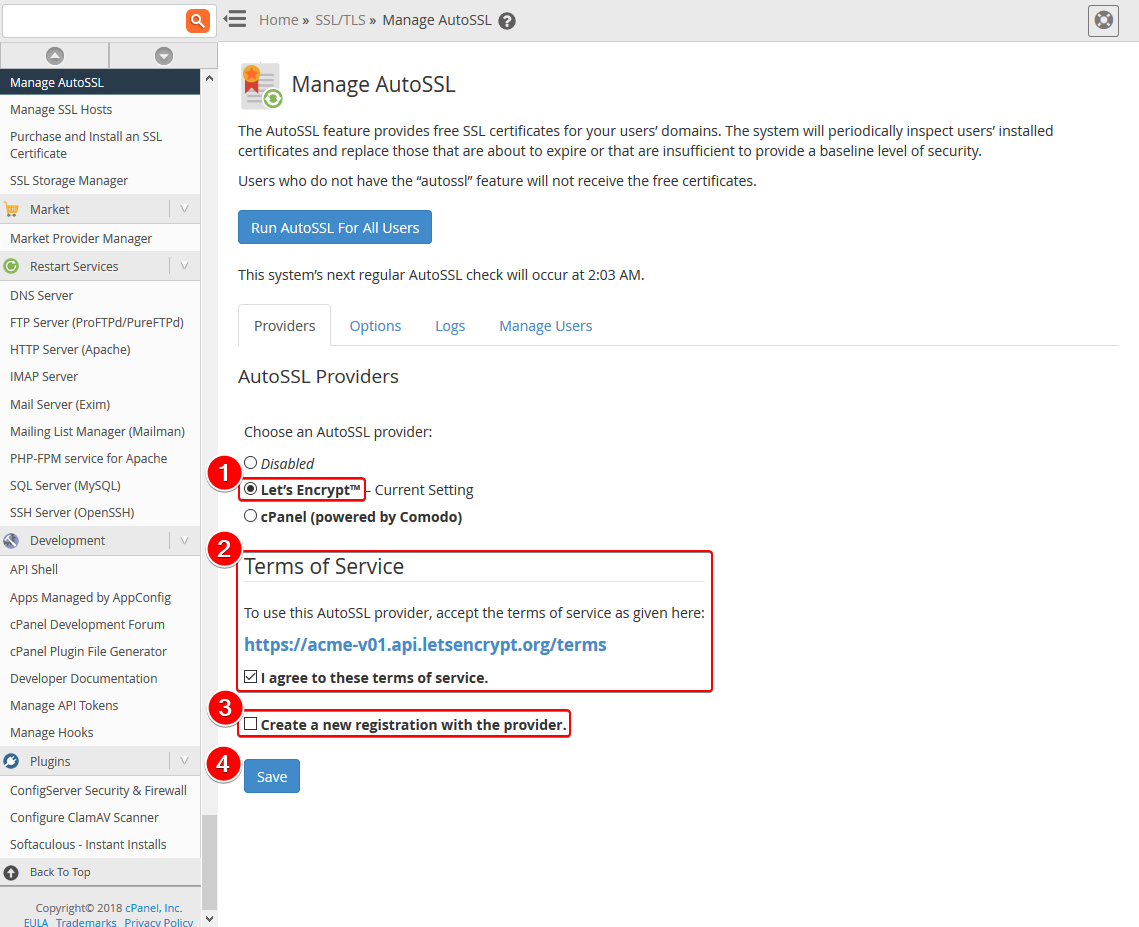The width and height of the screenshot is (1139, 927).
Task: Open the EULA footer link
Action: [x=36, y=922]
